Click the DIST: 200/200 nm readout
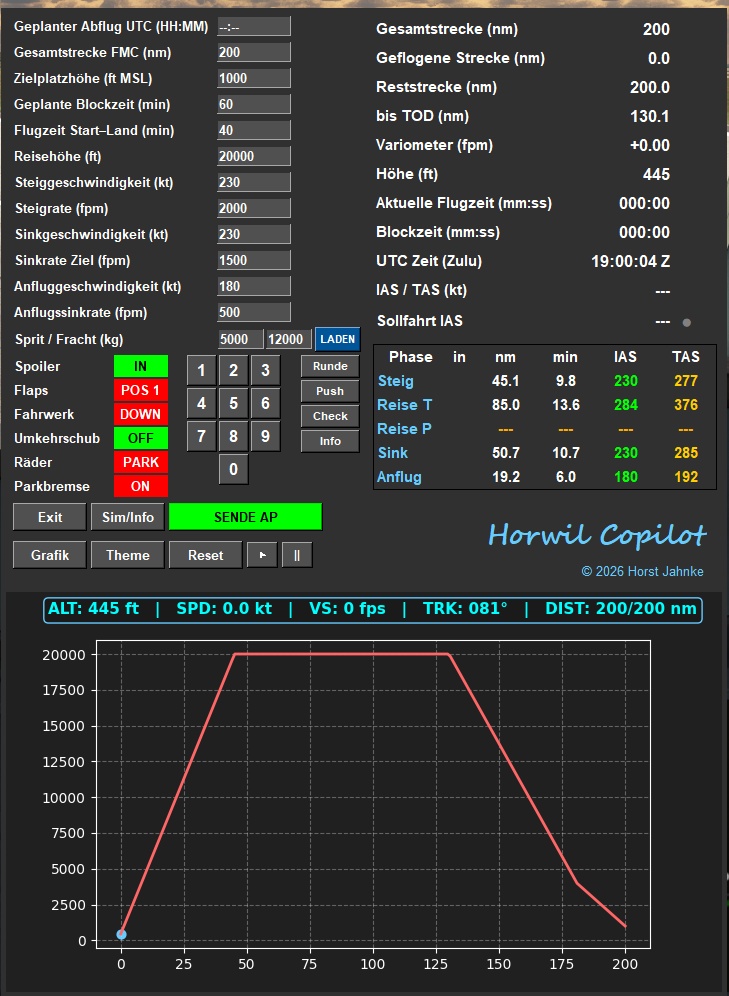Image resolution: width=729 pixels, height=996 pixels. point(621,609)
